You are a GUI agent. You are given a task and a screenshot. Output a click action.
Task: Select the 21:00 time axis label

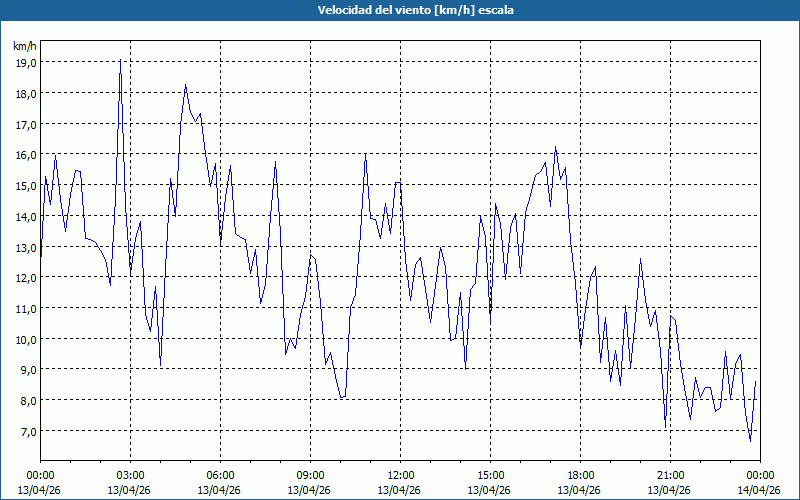click(x=670, y=475)
